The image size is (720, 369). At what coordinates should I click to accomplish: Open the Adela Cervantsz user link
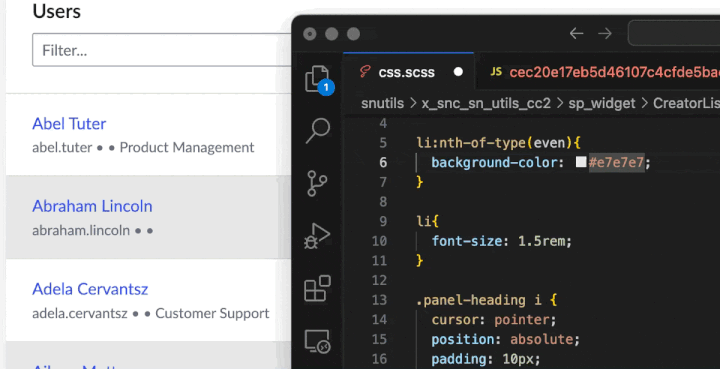[x=90, y=289]
